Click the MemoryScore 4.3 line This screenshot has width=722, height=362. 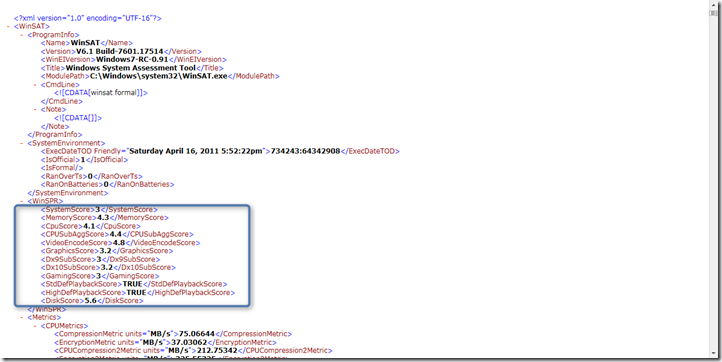pos(105,218)
